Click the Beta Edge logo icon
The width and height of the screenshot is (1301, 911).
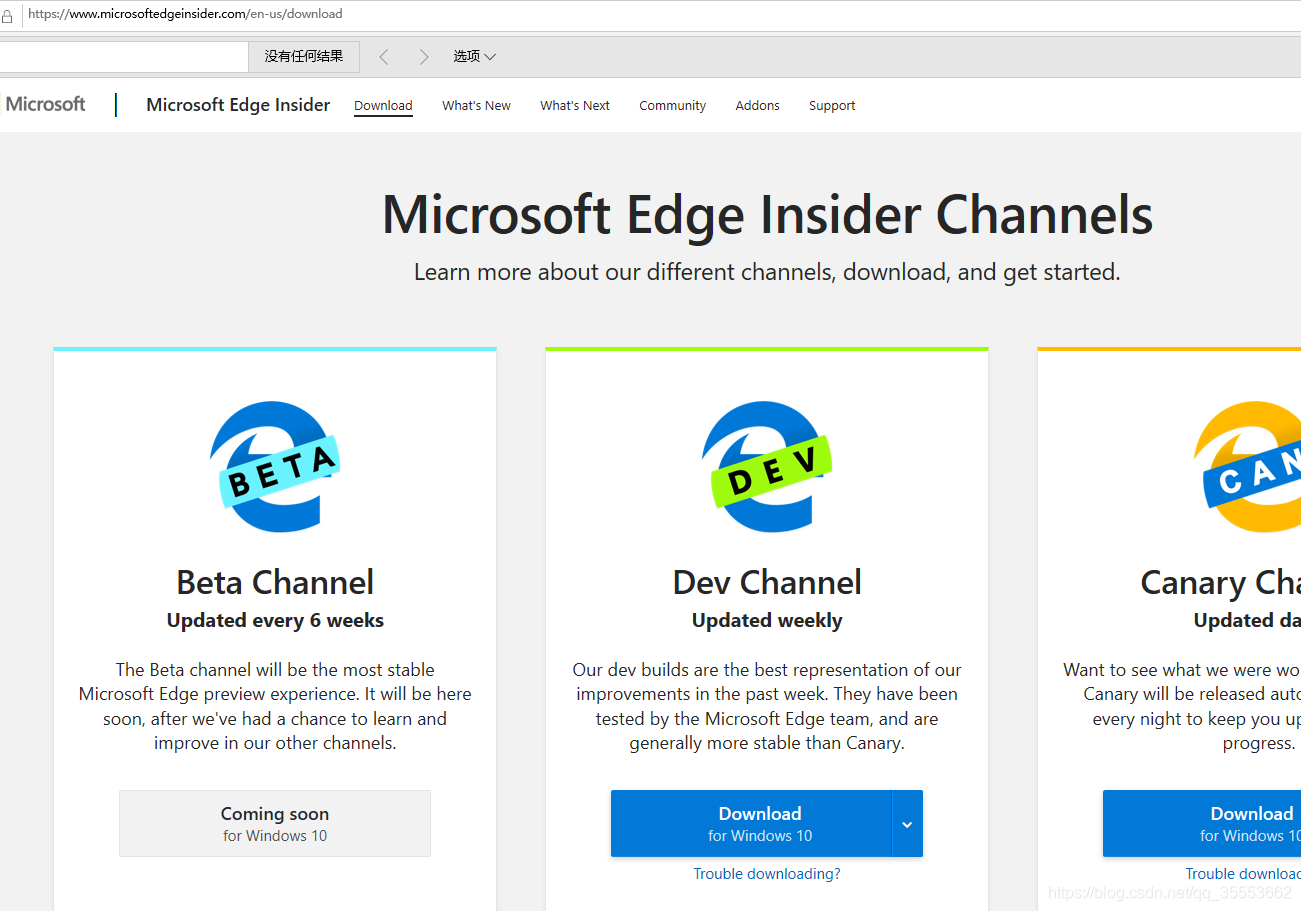coord(274,467)
